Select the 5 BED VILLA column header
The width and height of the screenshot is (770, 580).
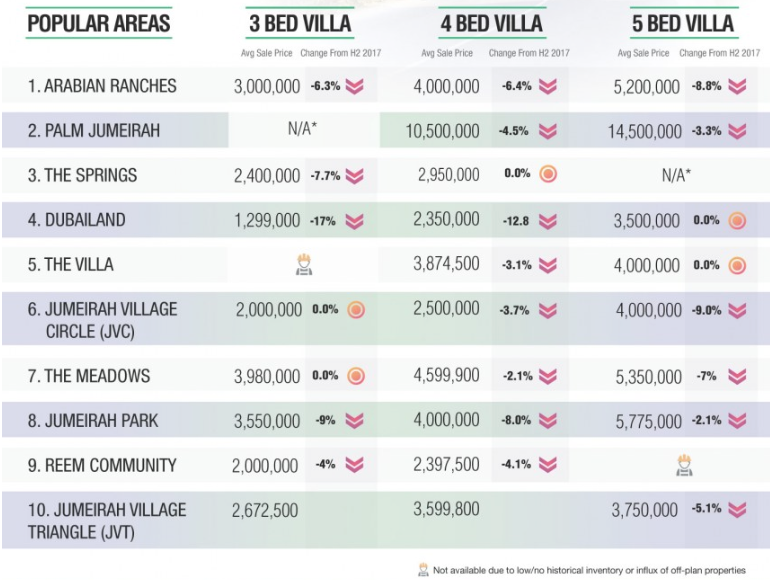click(x=683, y=23)
